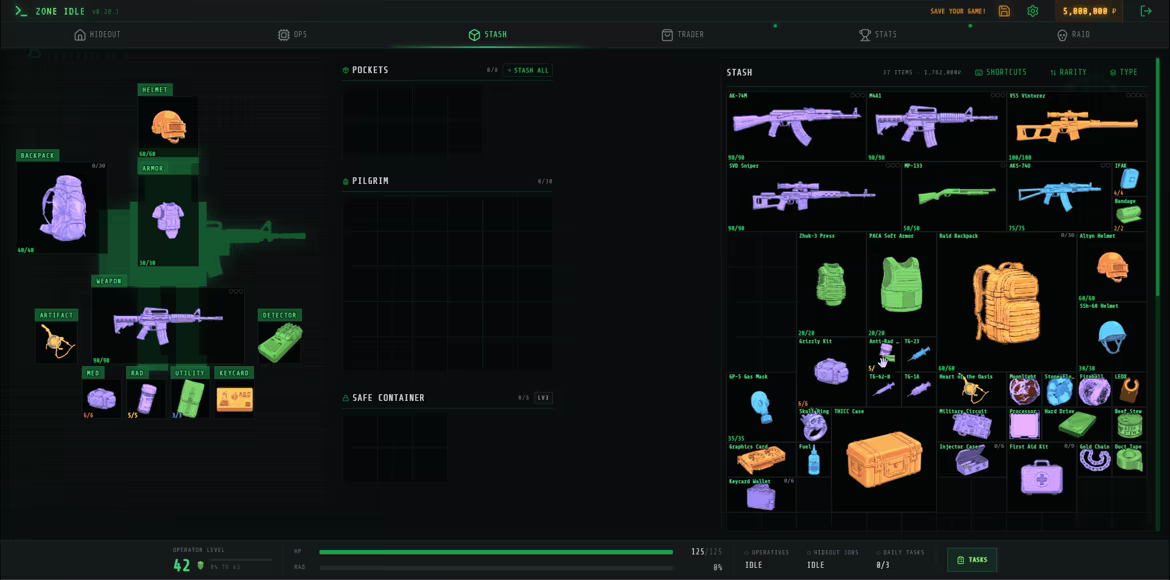Select the Hard Drive item

pyautogui.click(x=1077, y=424)
